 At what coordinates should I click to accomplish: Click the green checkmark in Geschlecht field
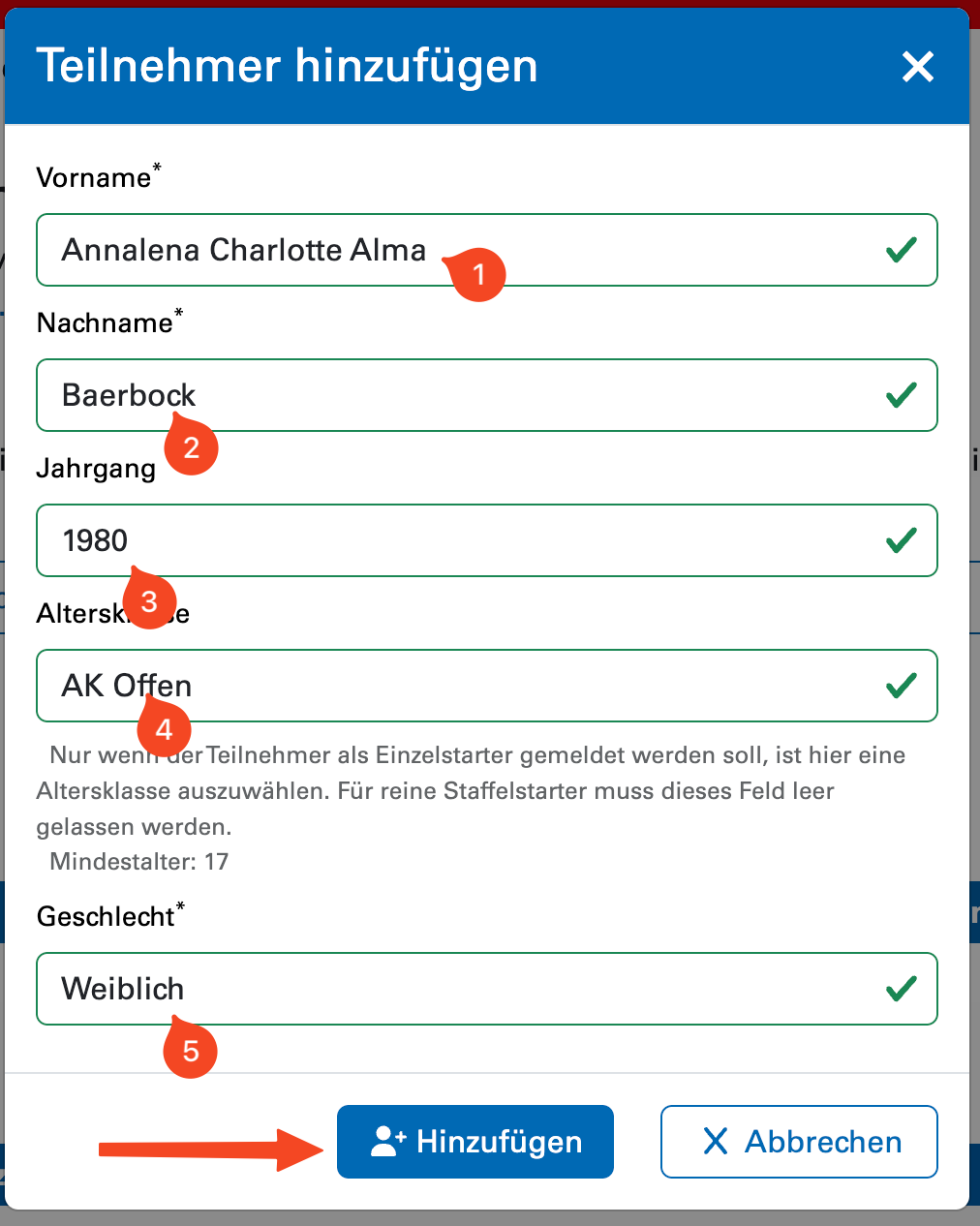(x=902, y=989)
